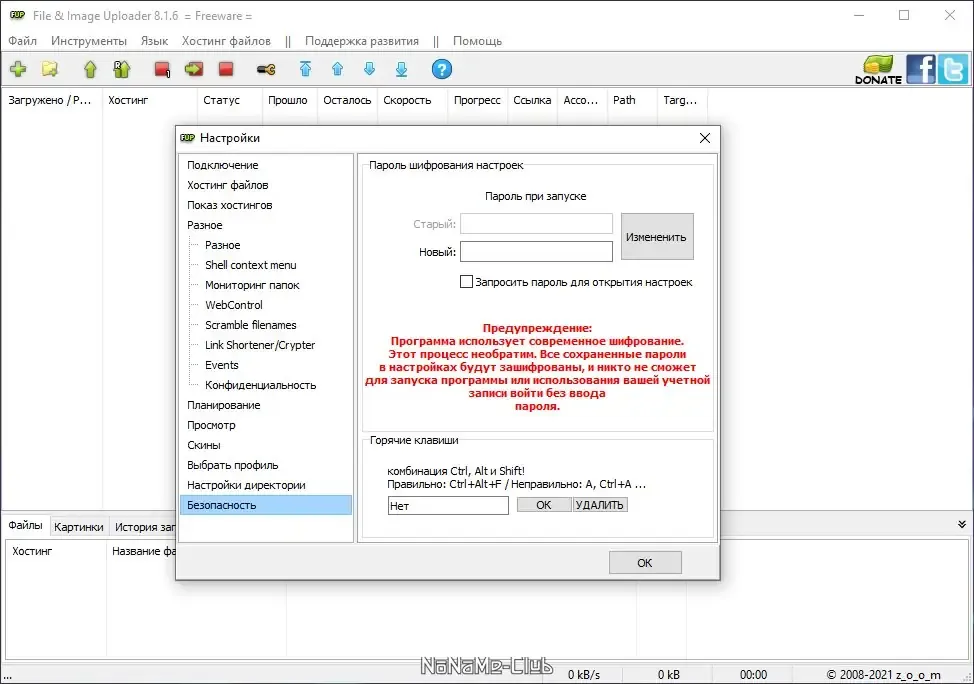This screenshot has height=684, width=974.
Task: Select Конфиденциальность settings item
Action: [261, 385]
